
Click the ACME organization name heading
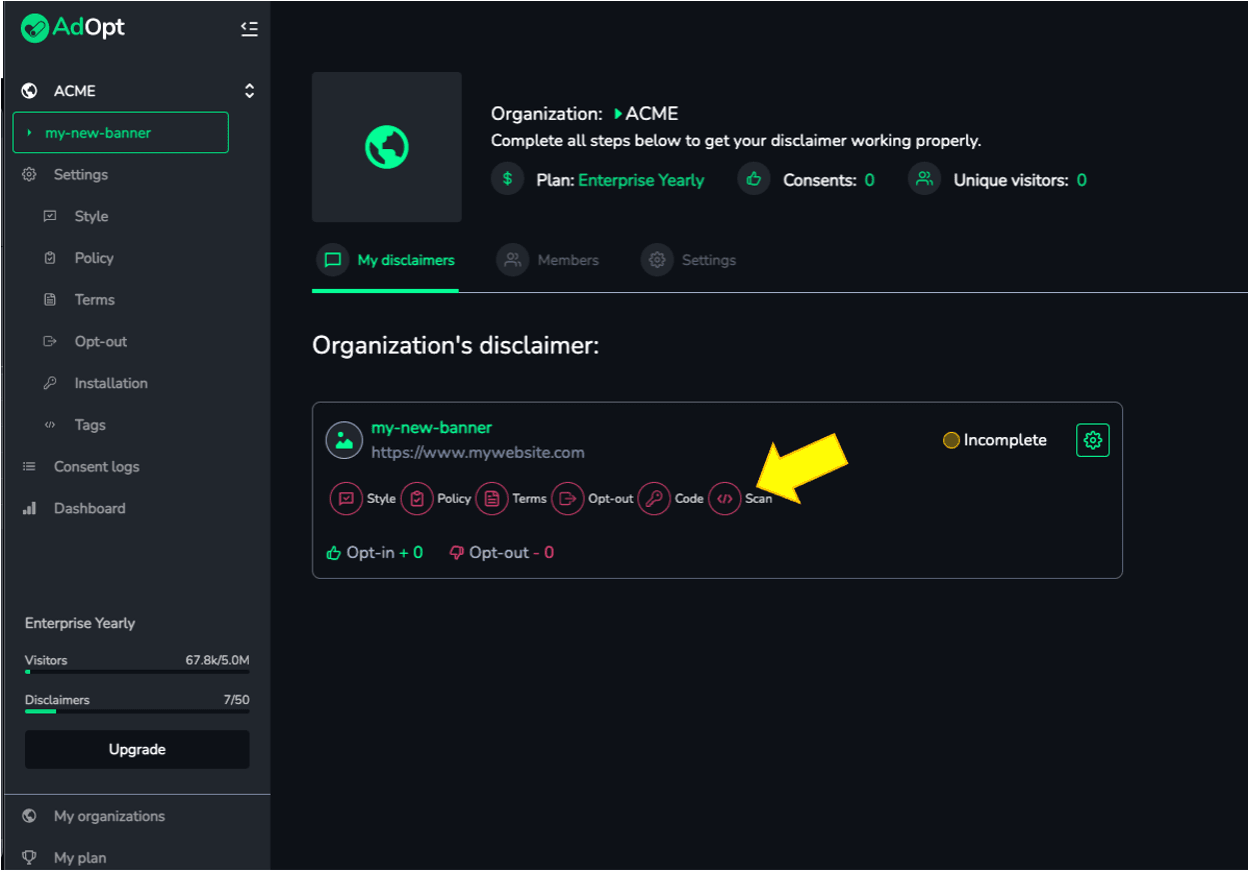[652, 114]
